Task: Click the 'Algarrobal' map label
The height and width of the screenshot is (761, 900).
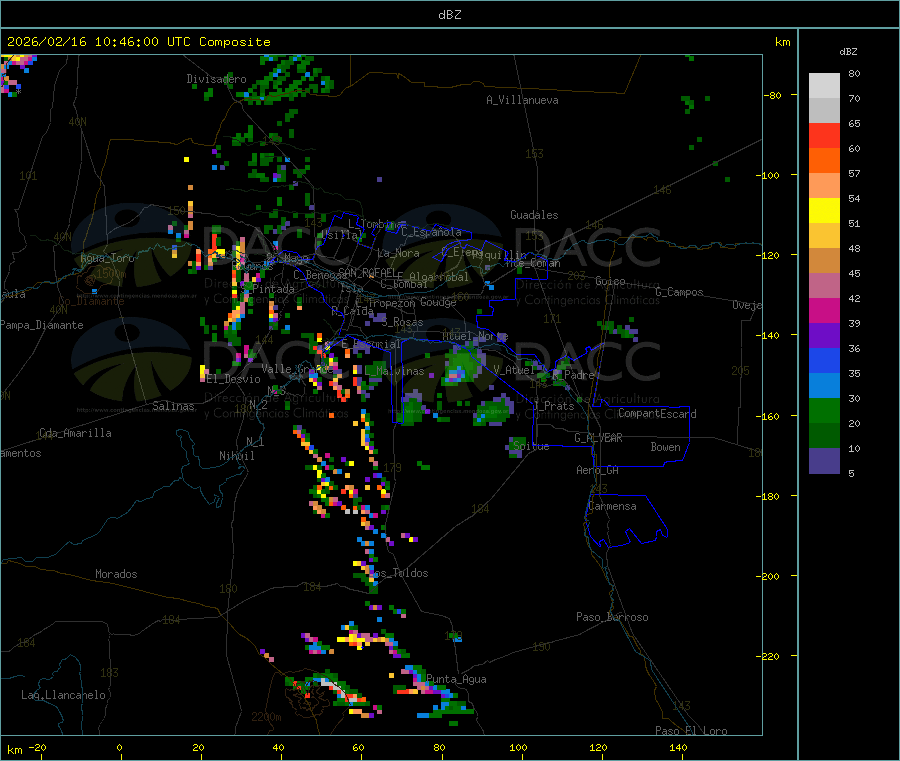Action: [439, 277]
